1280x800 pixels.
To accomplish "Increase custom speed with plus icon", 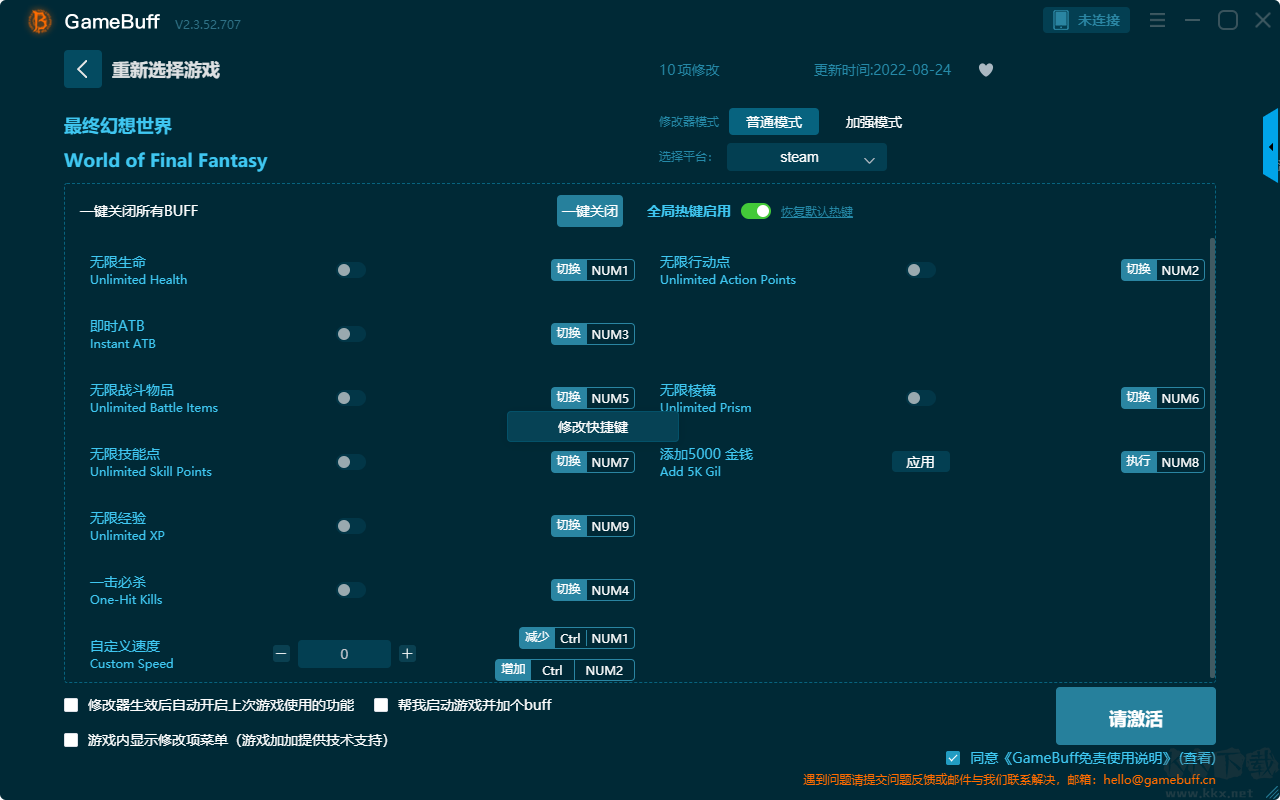I will coord(407,654).
